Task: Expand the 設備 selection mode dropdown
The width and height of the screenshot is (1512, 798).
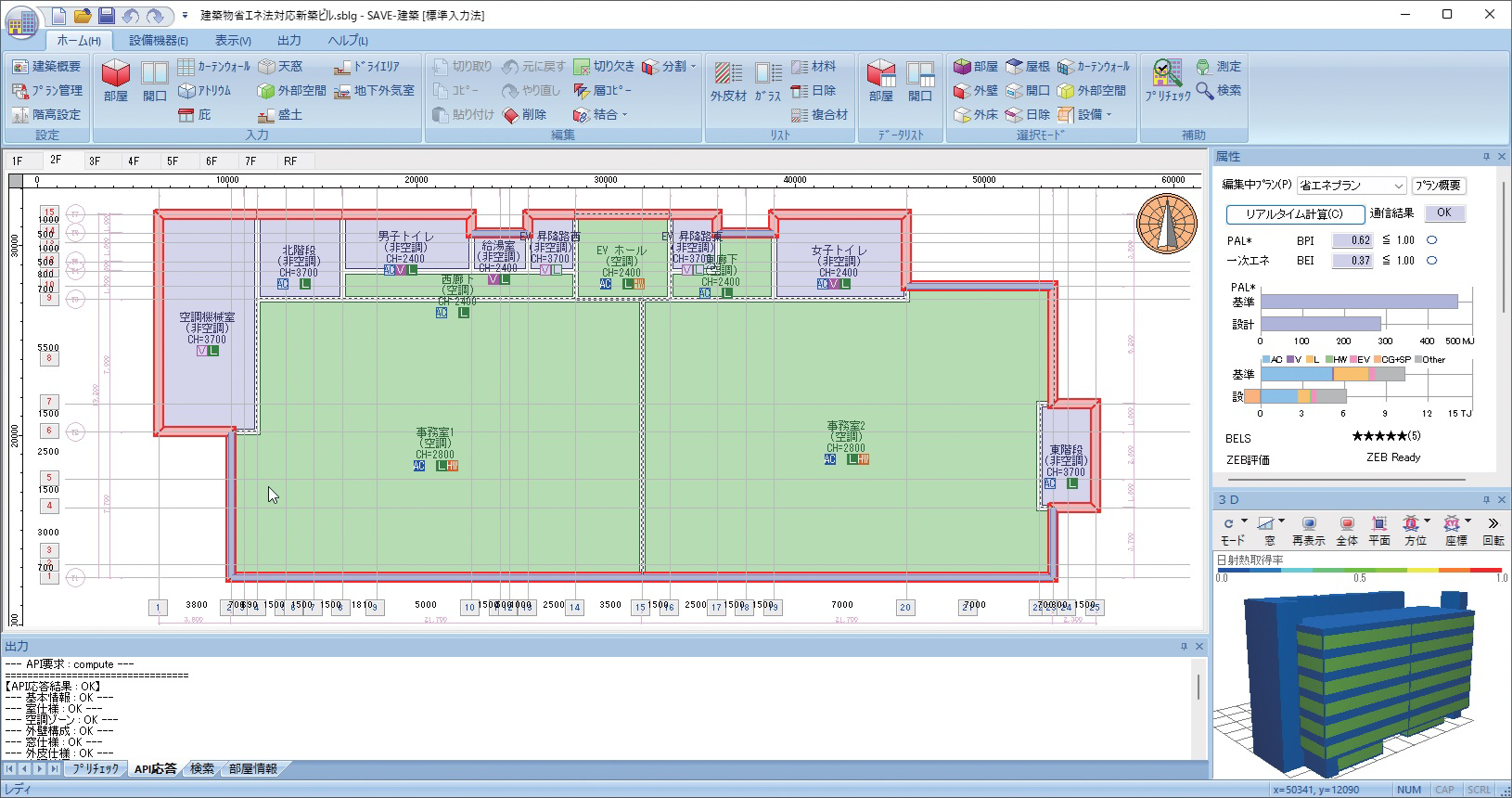Action: 1108,115
